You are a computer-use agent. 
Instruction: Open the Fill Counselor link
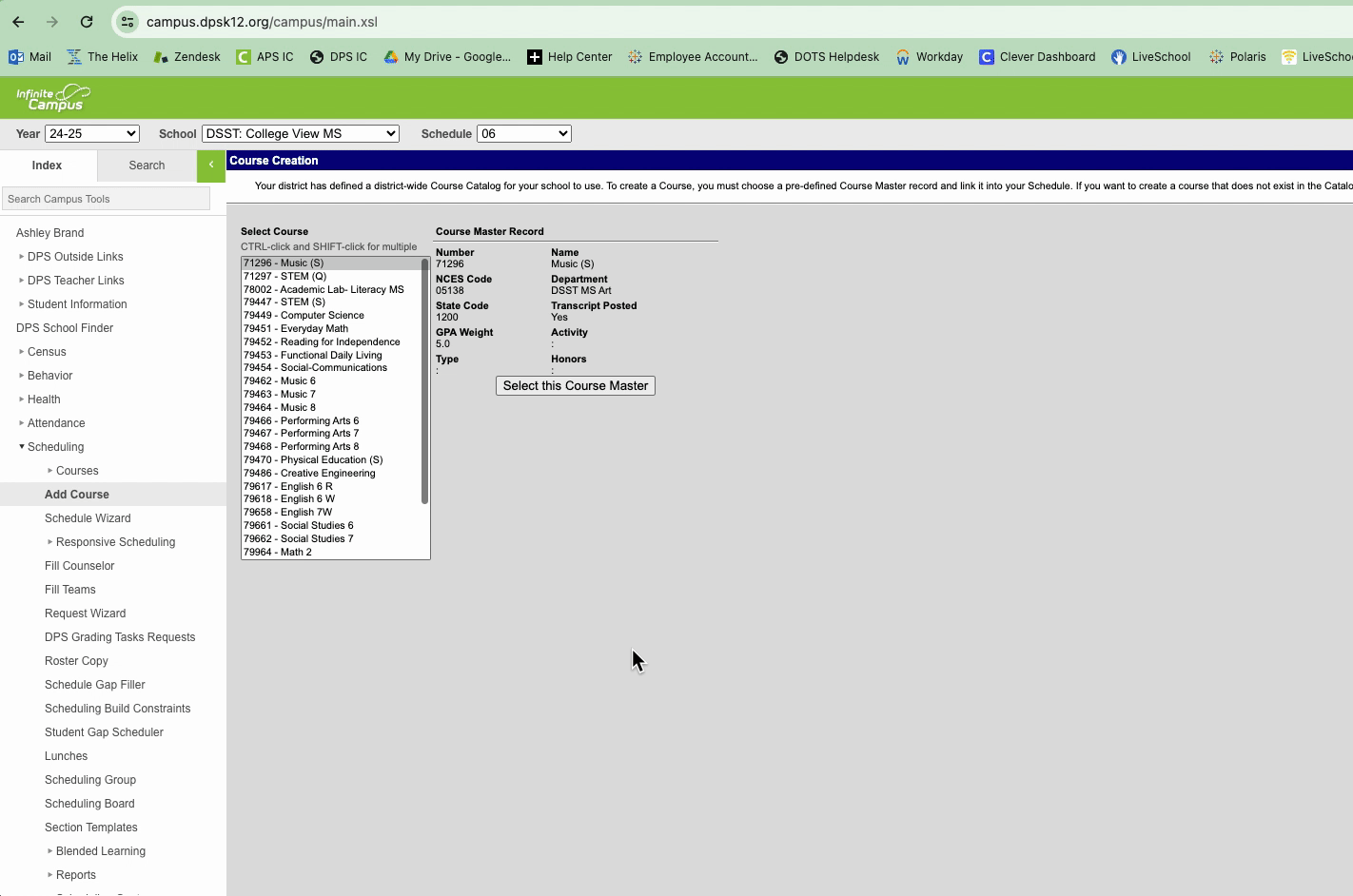(x=79, y=566)
